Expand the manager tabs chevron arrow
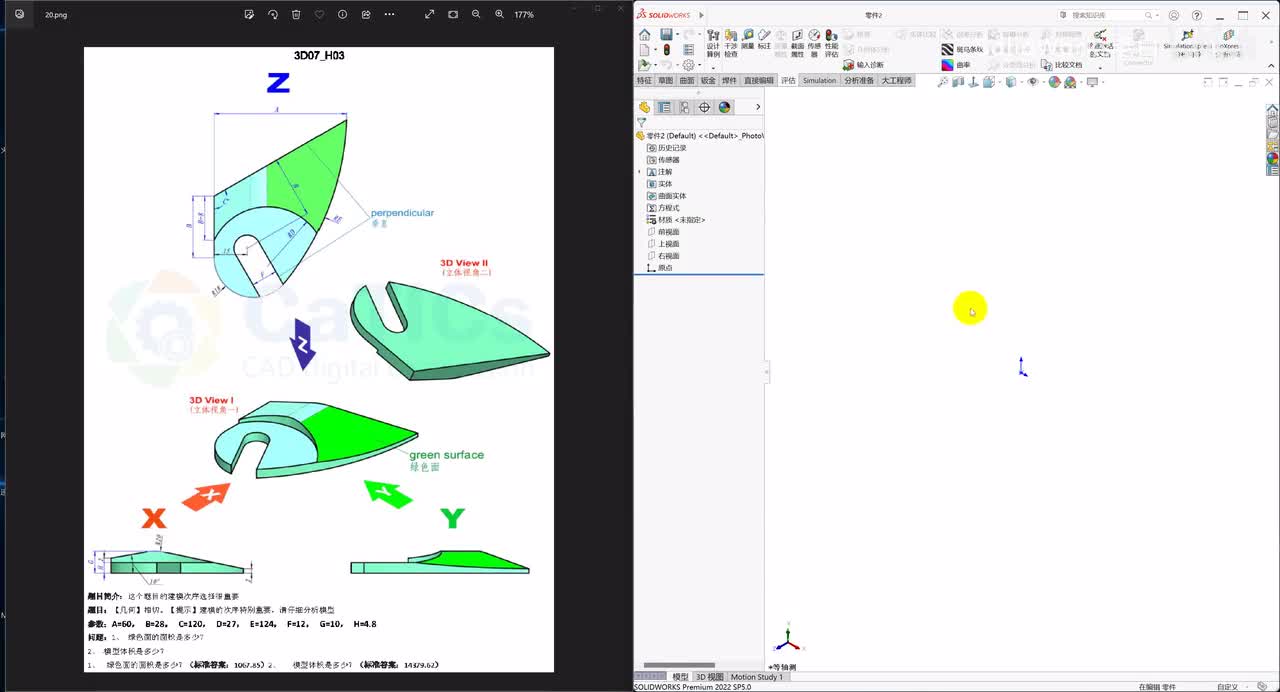The height and width of the screenshot is (692, 1280). point(758,107)
